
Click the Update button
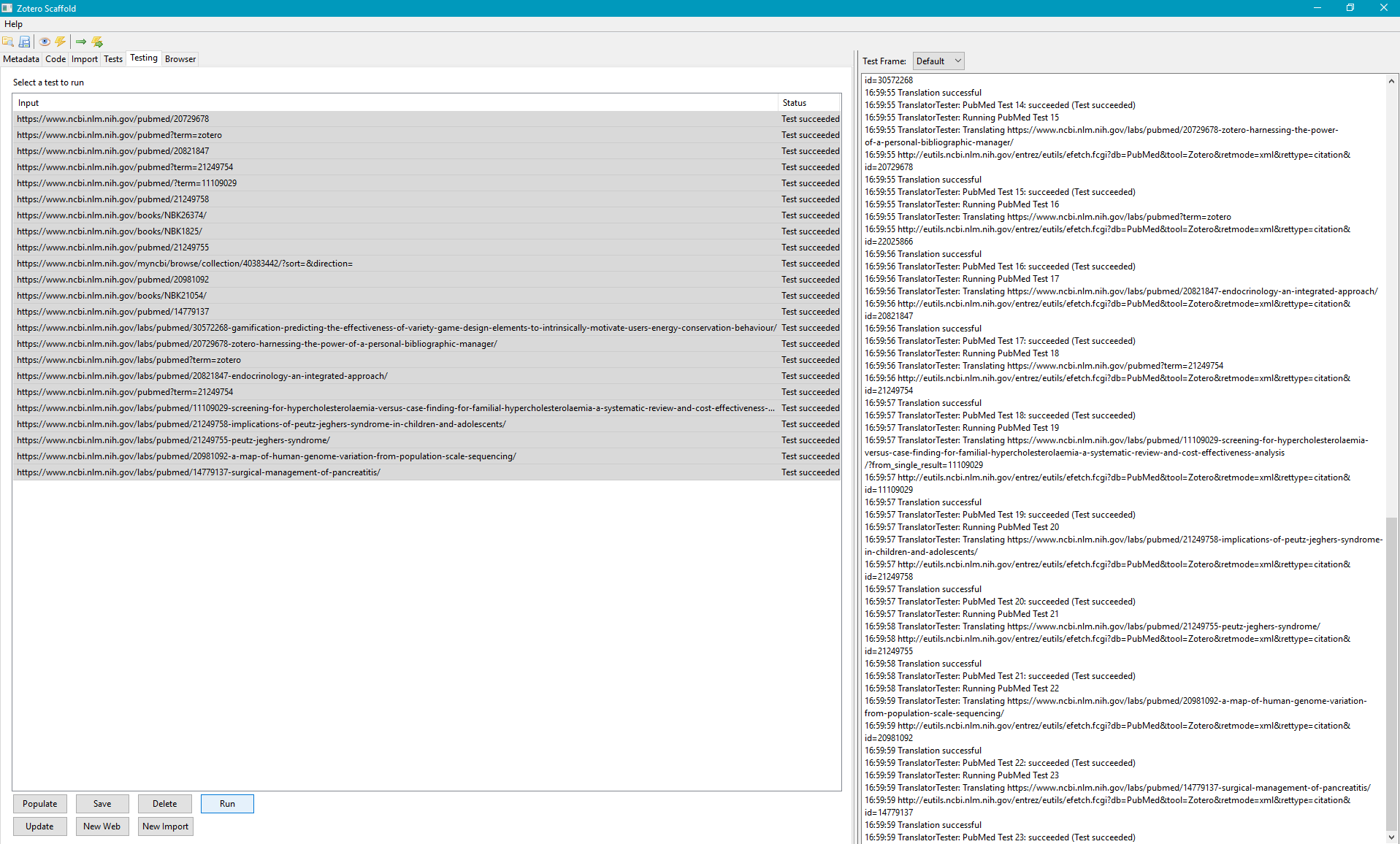coord(40,826)
